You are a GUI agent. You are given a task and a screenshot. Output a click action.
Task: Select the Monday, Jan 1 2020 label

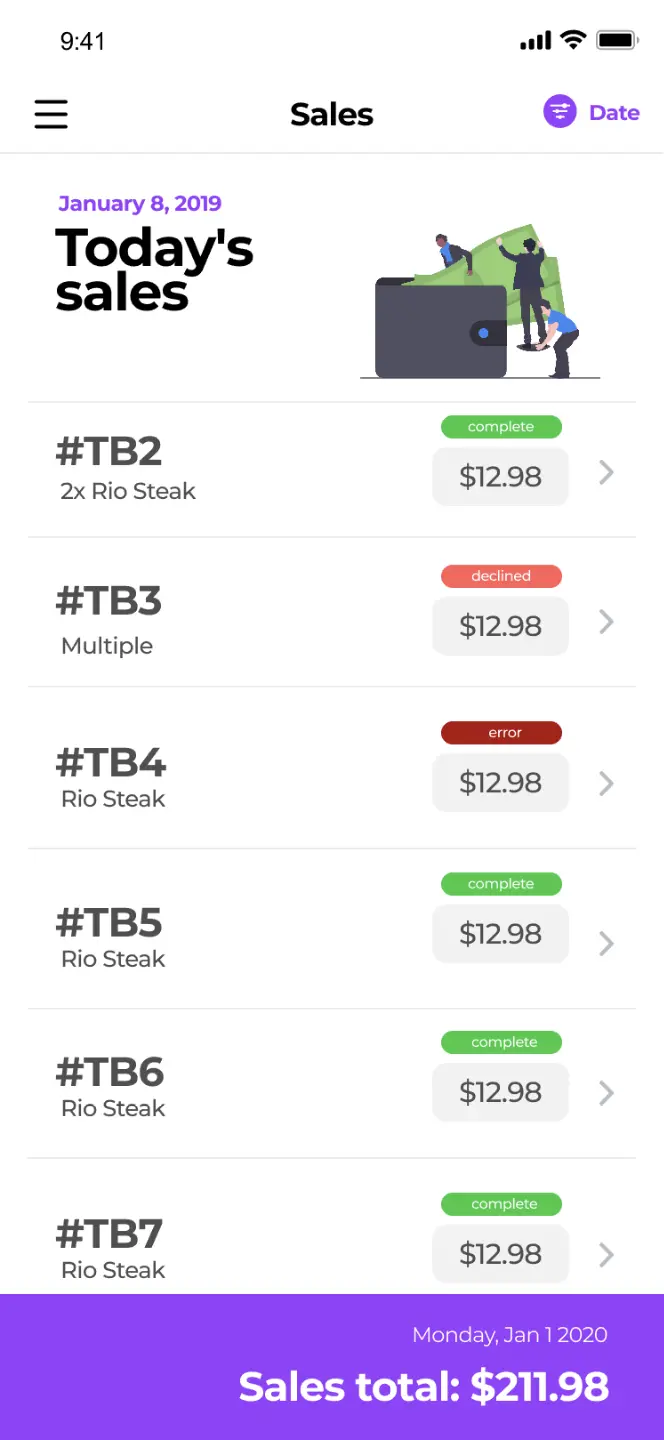point(510,1334)
